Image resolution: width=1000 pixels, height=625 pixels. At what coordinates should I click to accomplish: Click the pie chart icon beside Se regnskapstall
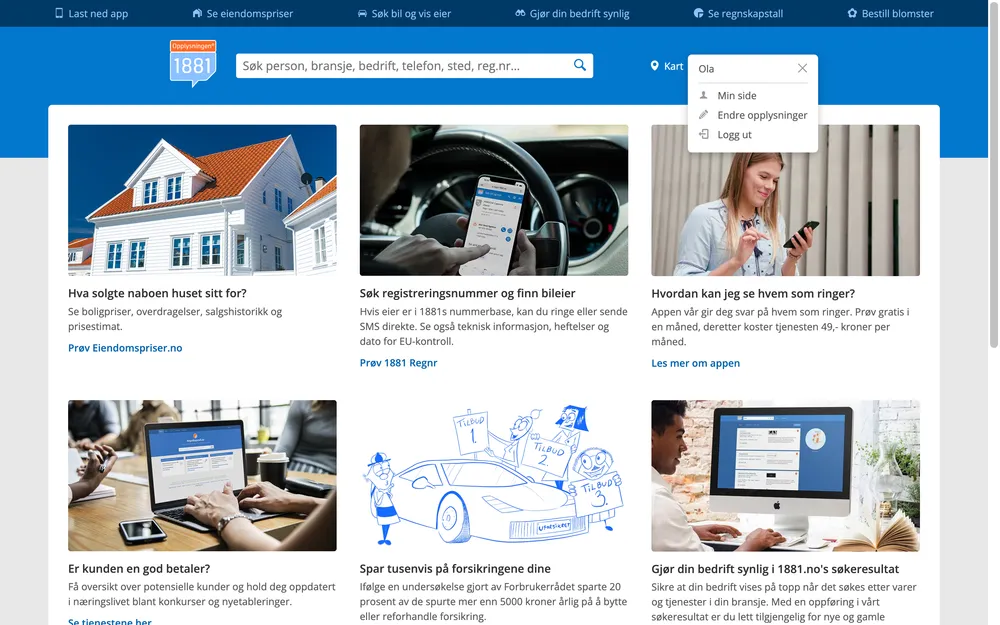click(x=698, y=14)
